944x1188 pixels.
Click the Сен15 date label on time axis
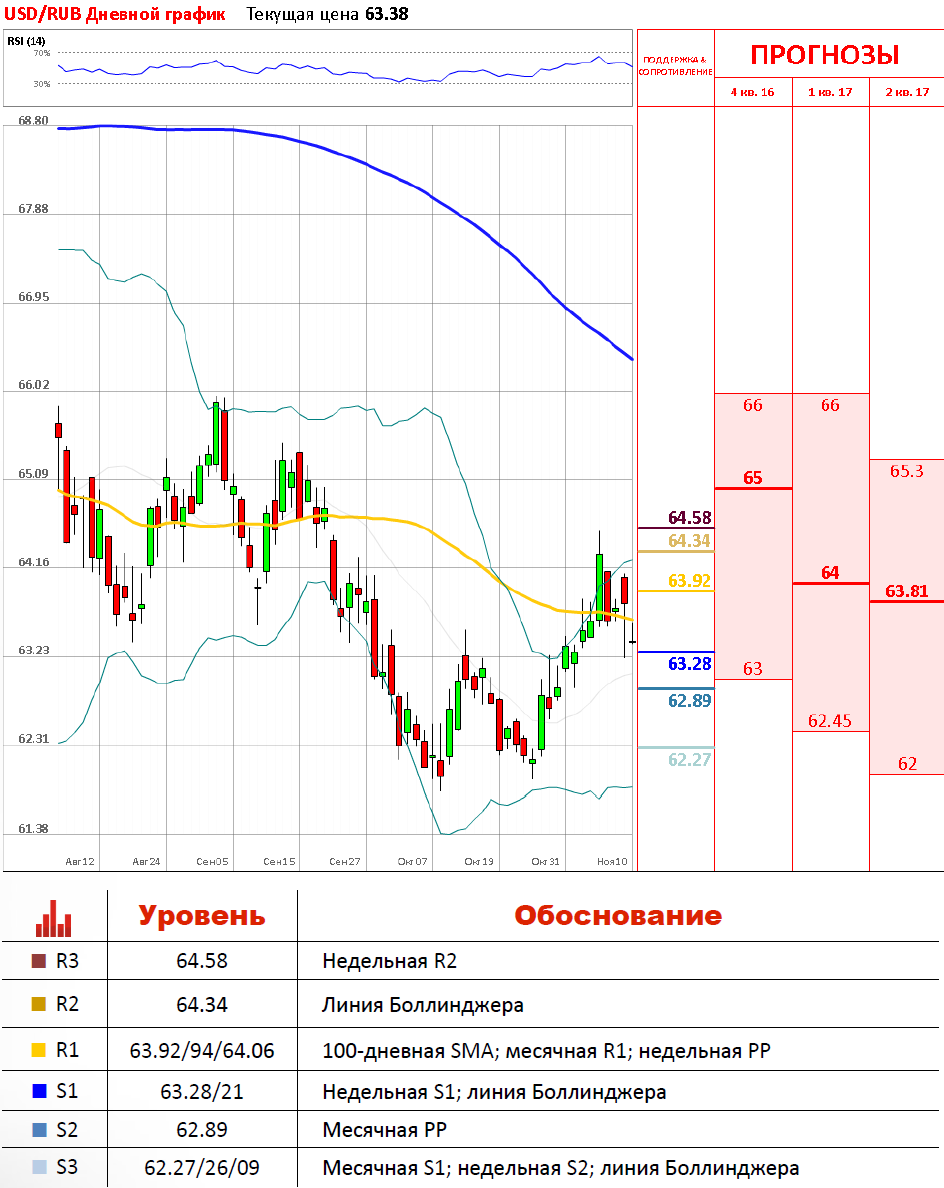279,861
